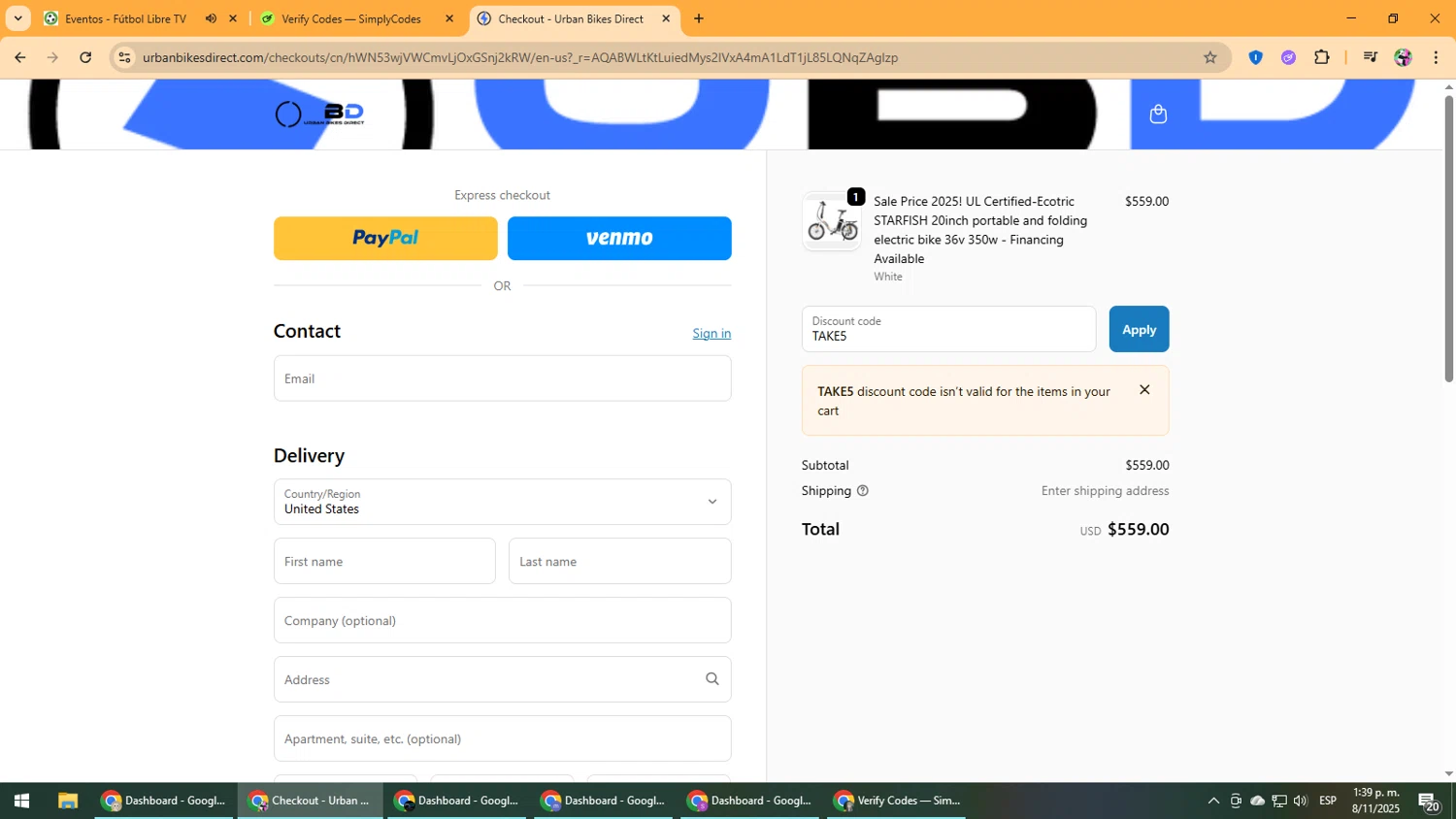This screenshot has width=1456, height=819.
Task: Open the Chrome three-dot menu
Action: tap(1436, 57)
